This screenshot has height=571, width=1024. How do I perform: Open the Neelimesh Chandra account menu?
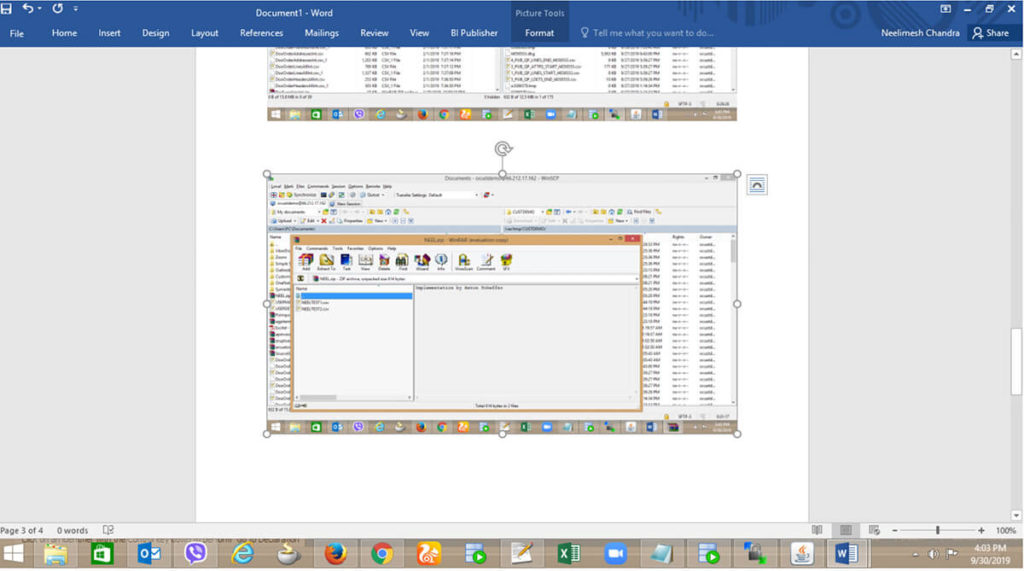(920, 33)
